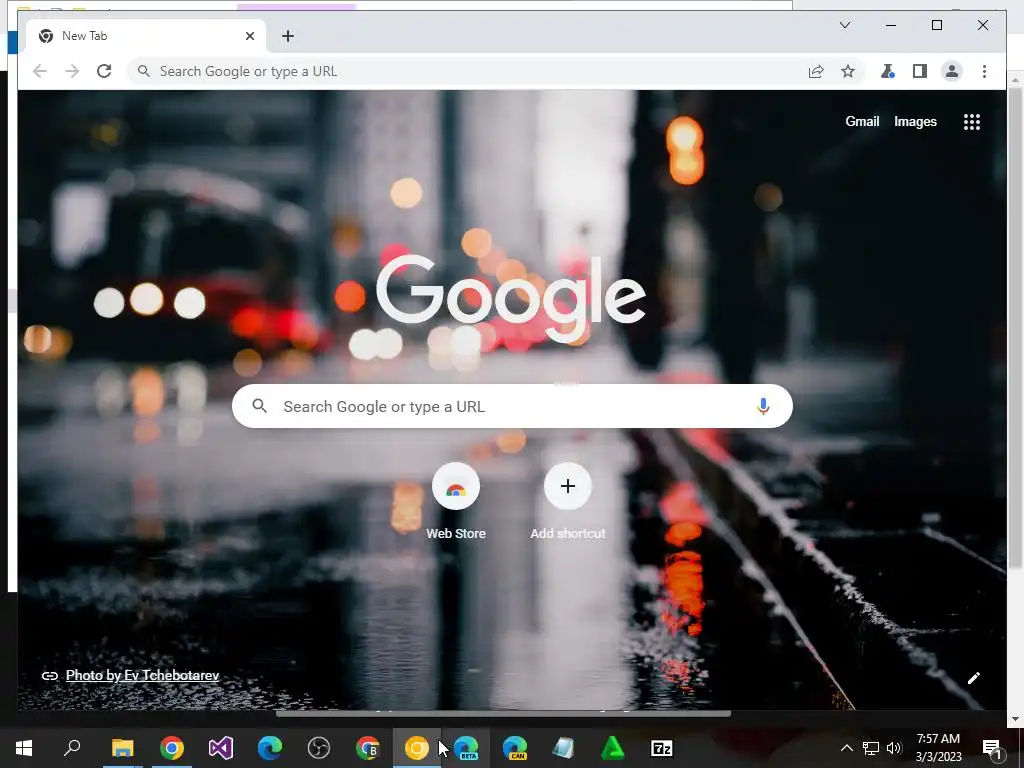The image size is (1024, 768).
Task: Open Edge Beta from taskbar
Action: point(466,748)
